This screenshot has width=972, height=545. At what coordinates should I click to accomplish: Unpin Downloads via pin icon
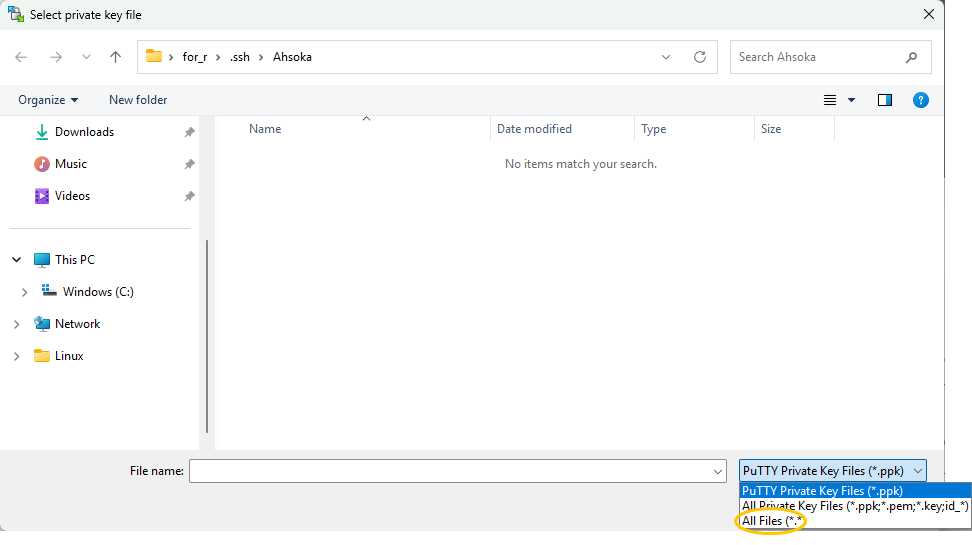(190, 132)
